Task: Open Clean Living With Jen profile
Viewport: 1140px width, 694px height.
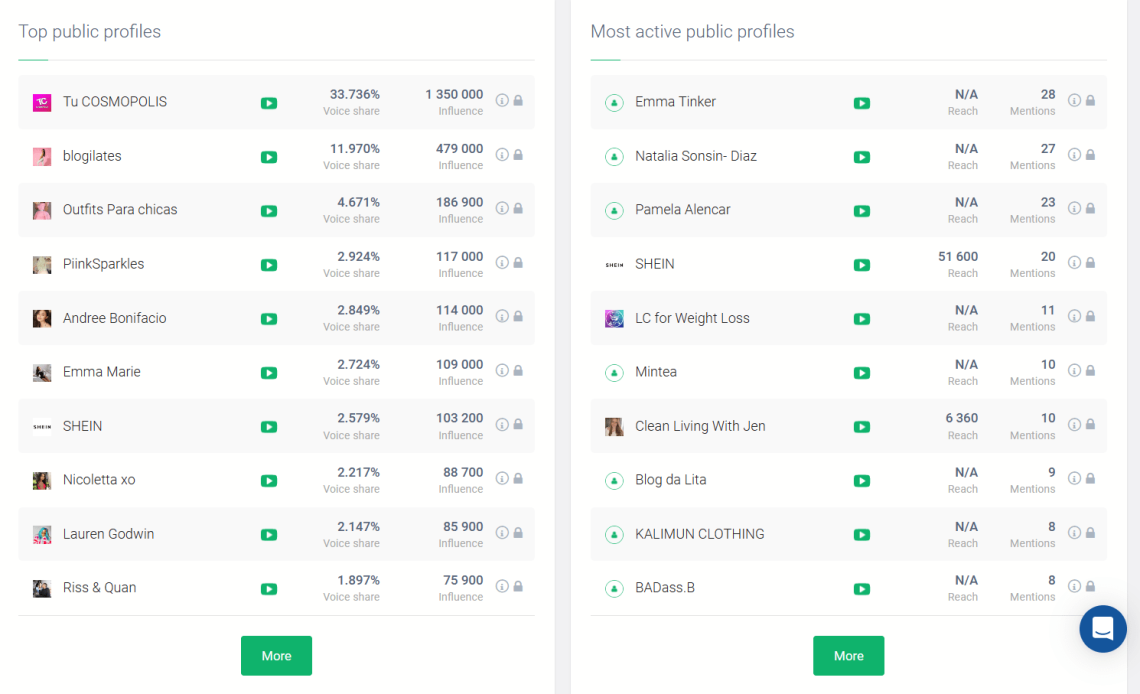Action: (x=700, y=426)
